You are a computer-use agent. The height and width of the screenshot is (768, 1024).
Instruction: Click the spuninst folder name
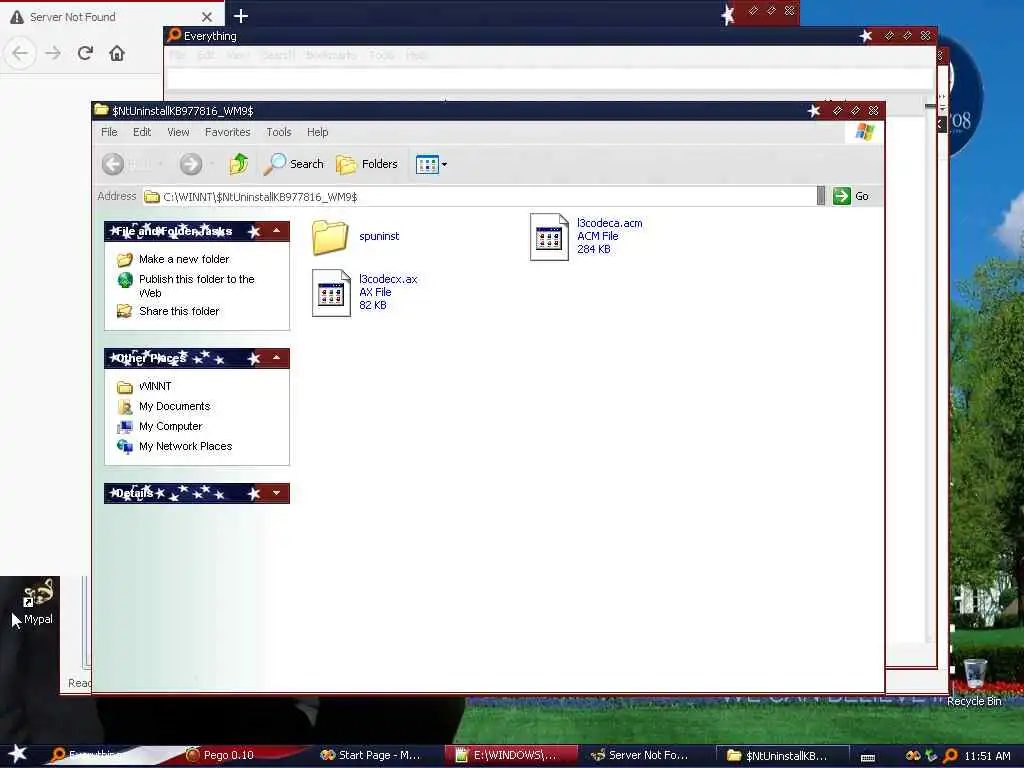coord(379,236)
